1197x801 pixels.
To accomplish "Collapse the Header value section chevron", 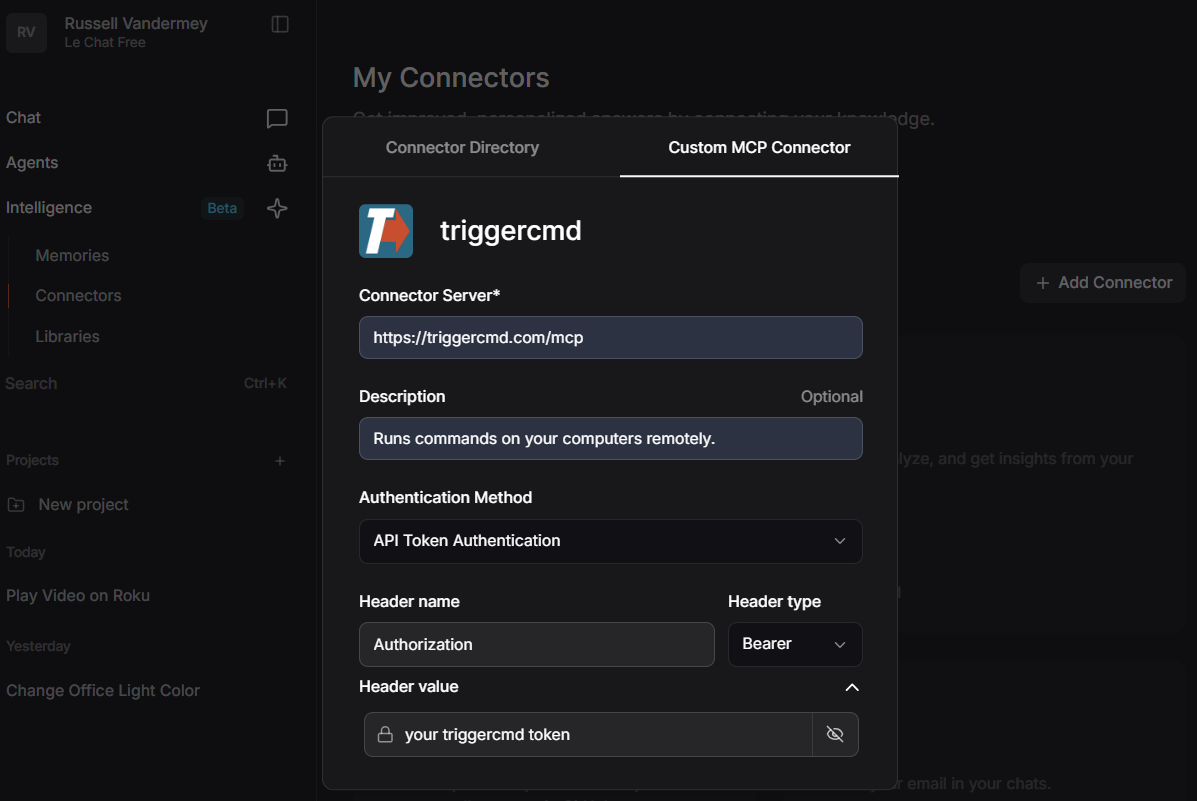I will click(x=852, y=687).
